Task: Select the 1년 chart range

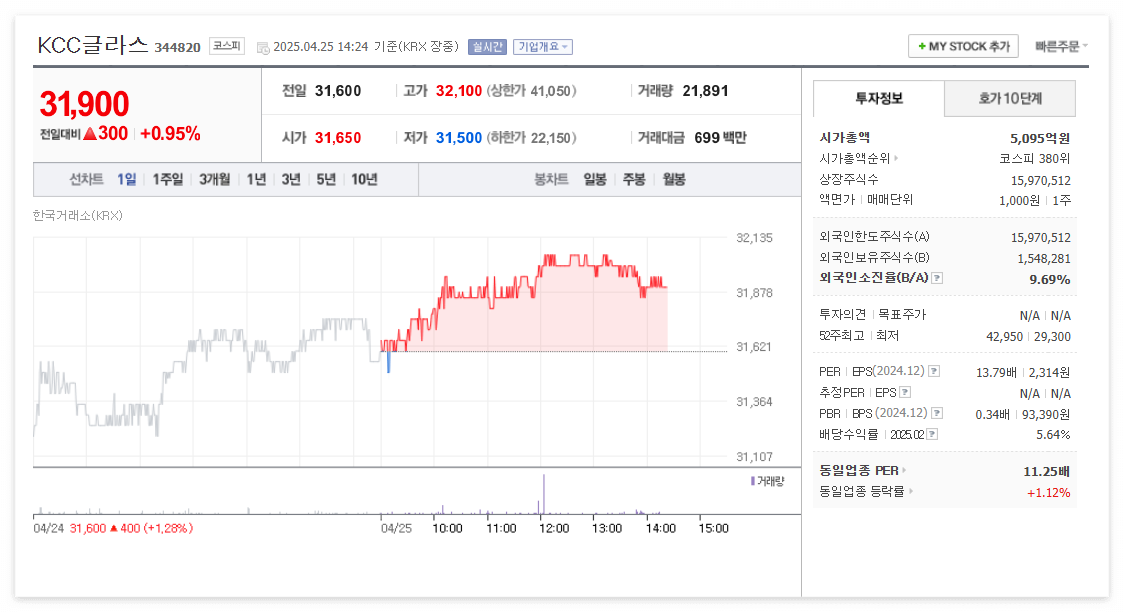Action: 256,178
